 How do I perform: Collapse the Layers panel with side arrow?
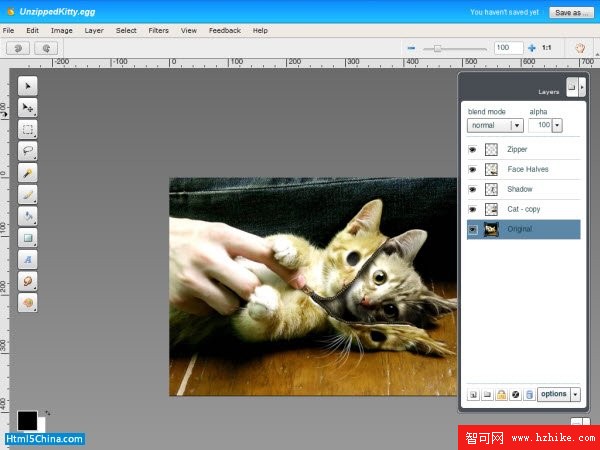(x=582, y=87)
